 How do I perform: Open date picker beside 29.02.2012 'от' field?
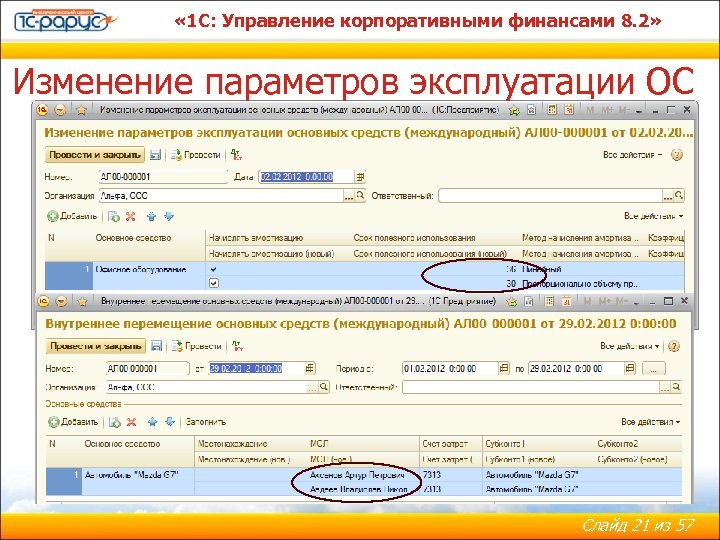click(310, 368)
